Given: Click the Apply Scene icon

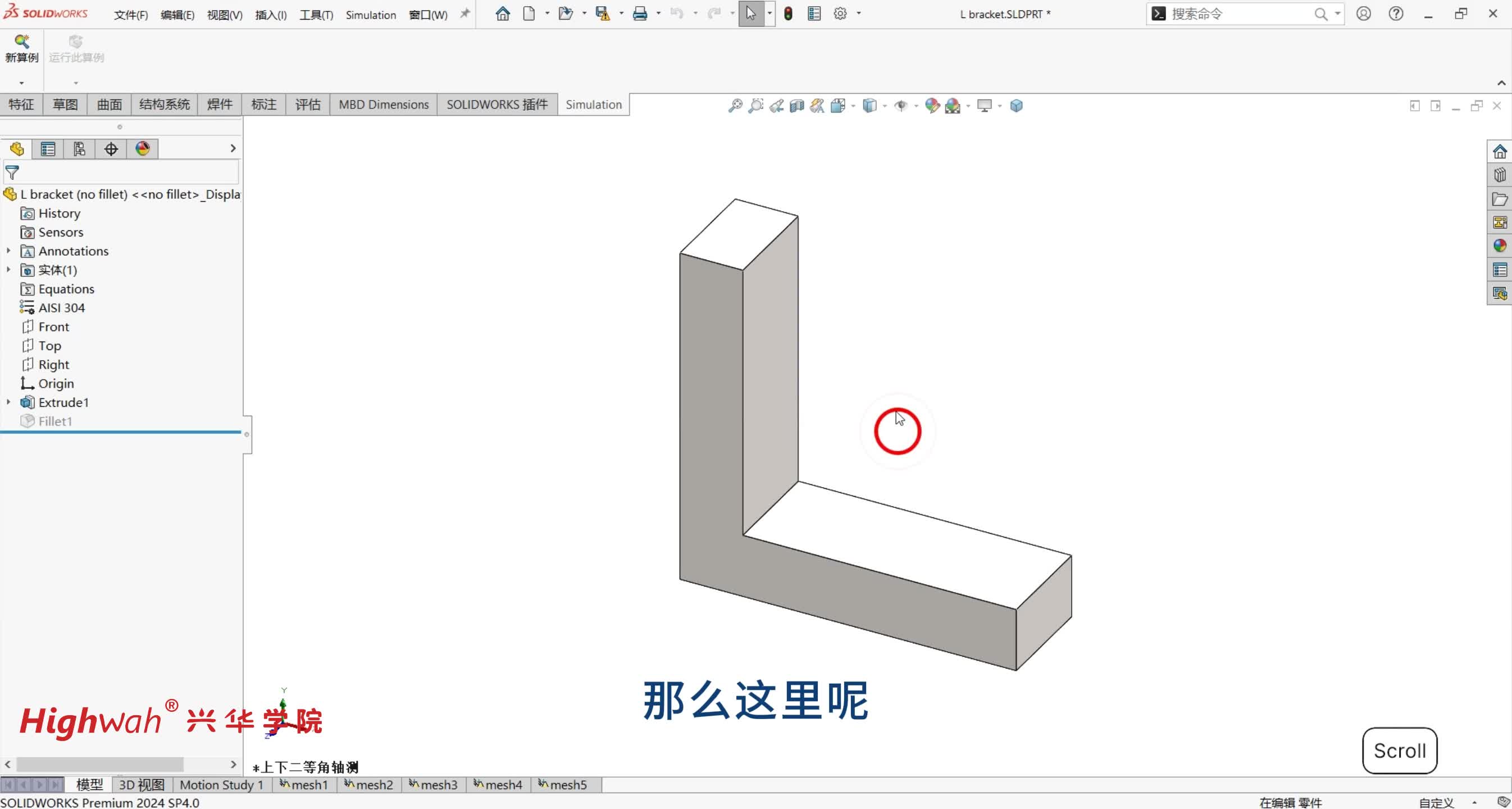Looking at the screenshot, I should (x=955, y=106).
